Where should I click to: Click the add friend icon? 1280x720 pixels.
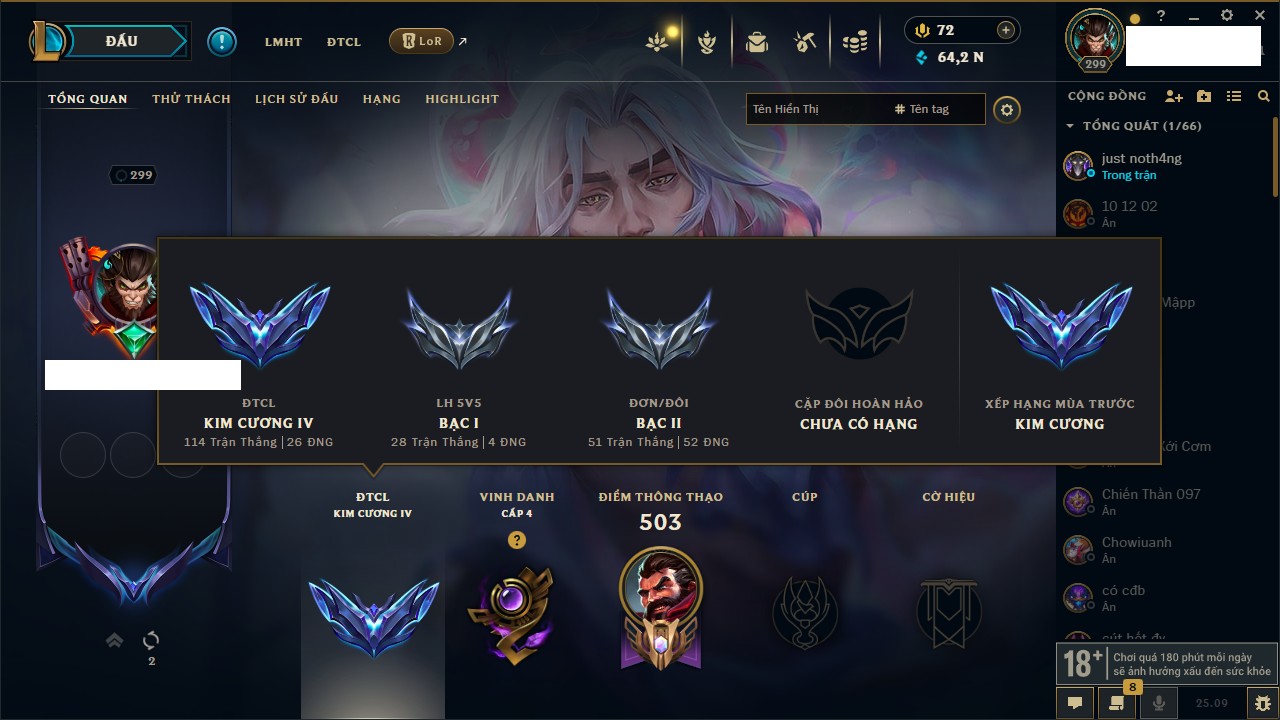[1174, 96]
